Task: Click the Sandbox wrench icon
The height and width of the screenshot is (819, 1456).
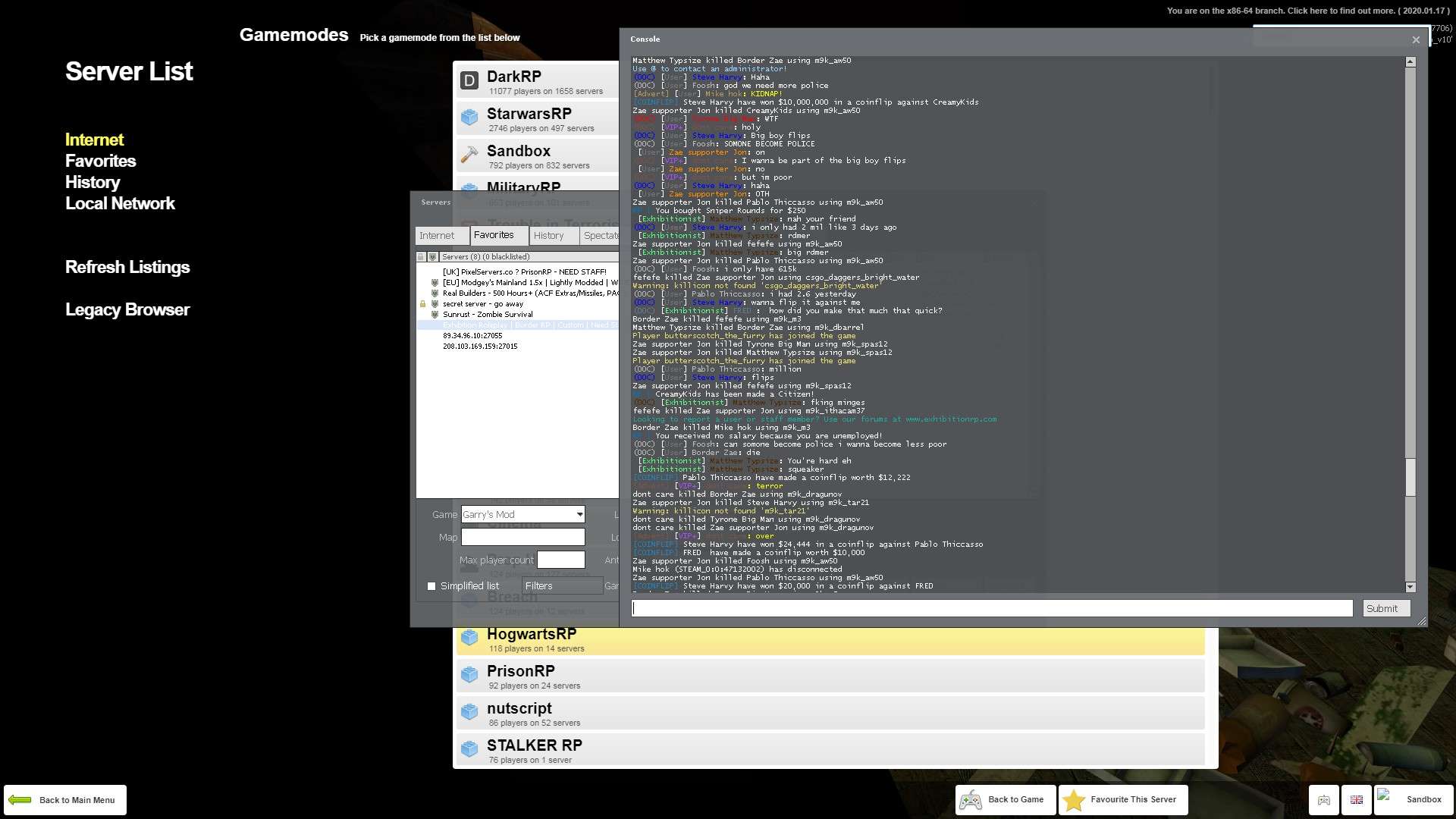Action: coord(469,155)
